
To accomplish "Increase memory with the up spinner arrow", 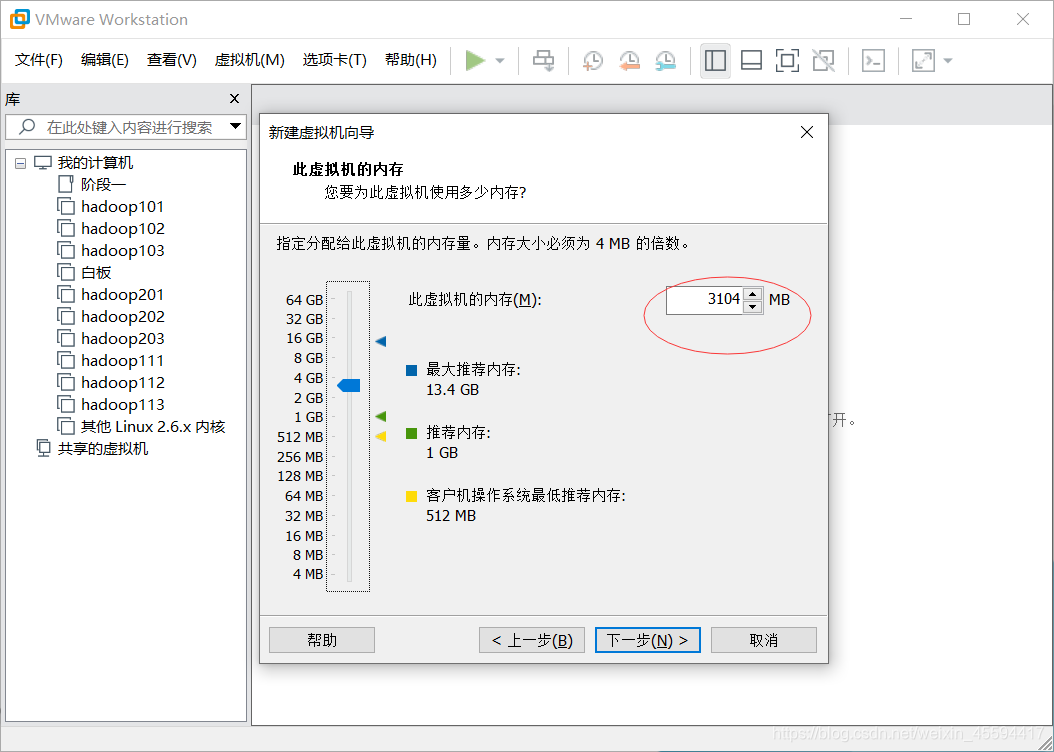I will click(753, 293).
